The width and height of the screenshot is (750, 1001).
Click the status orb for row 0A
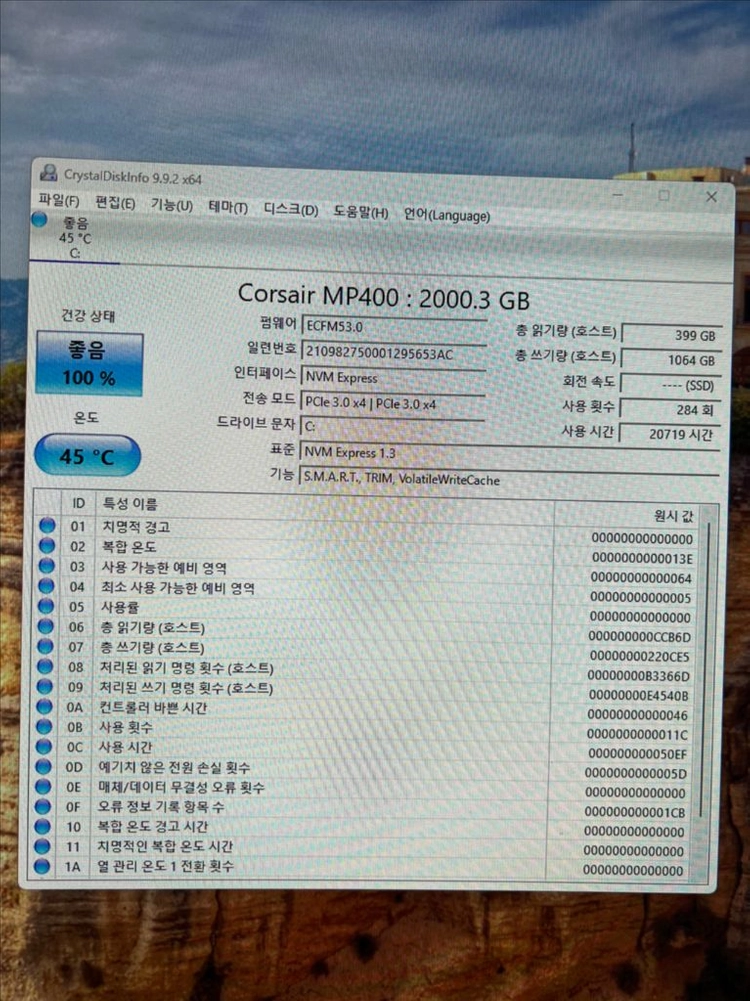click(44, 706)
